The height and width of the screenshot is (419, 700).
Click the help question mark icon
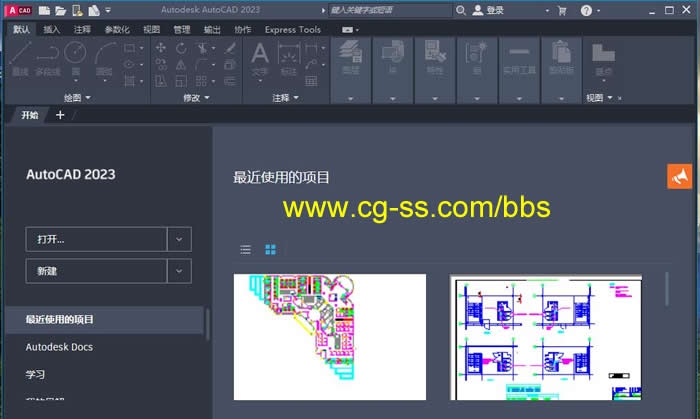pyautogui.click(x=587, y=10)
